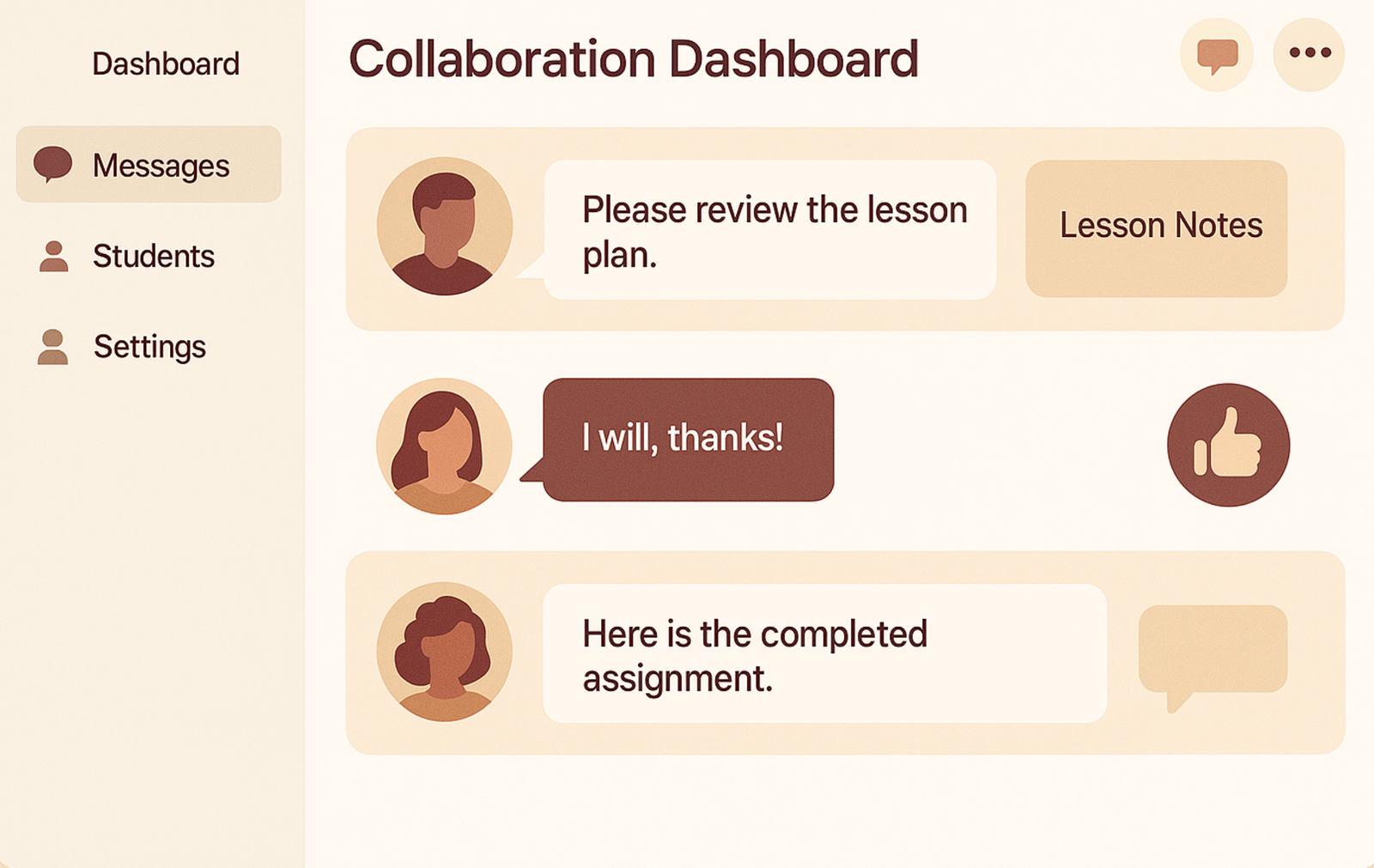Click the Dashboard sidebar heading

(x=166, y=64)
